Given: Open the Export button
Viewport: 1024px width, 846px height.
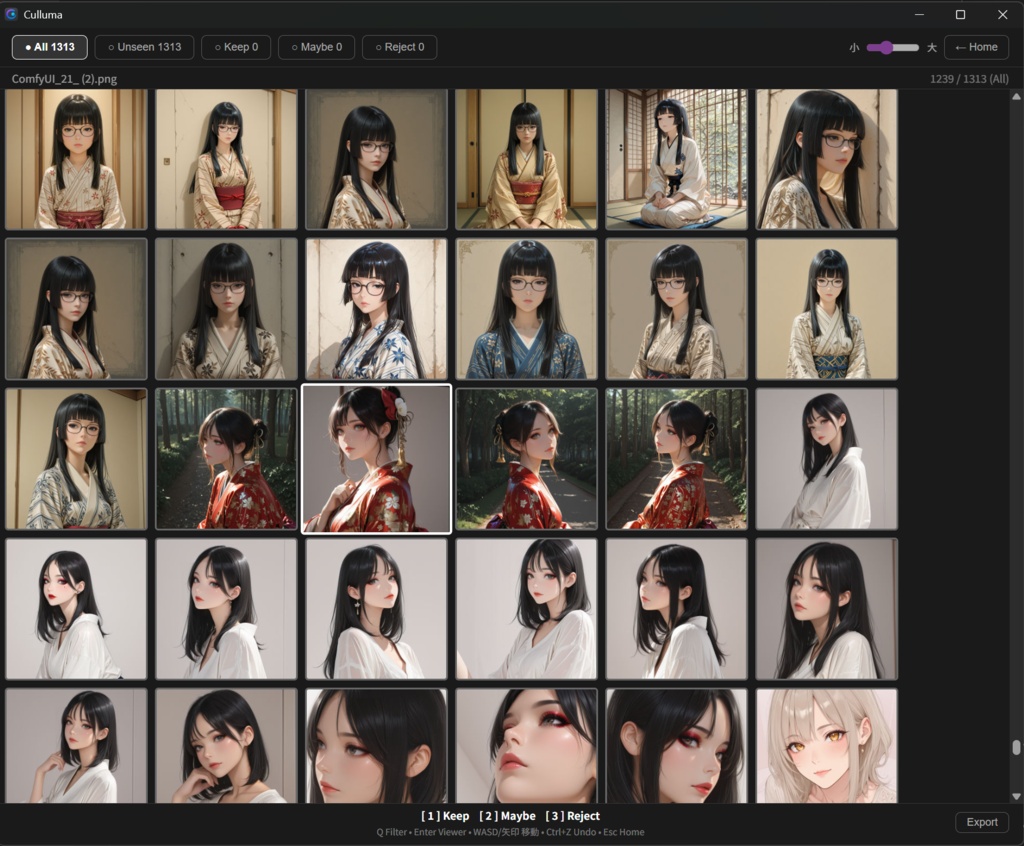Looking at the screenshot, I should click(x=982, y=822).
